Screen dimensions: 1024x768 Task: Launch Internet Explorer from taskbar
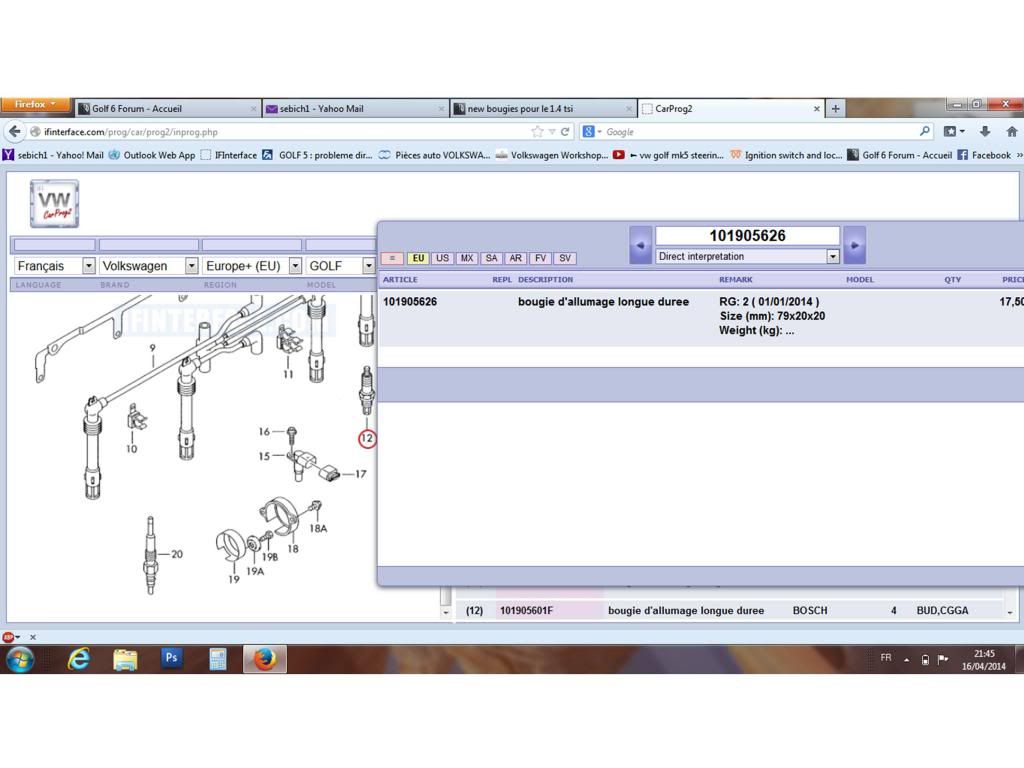[x=78, y=659]
